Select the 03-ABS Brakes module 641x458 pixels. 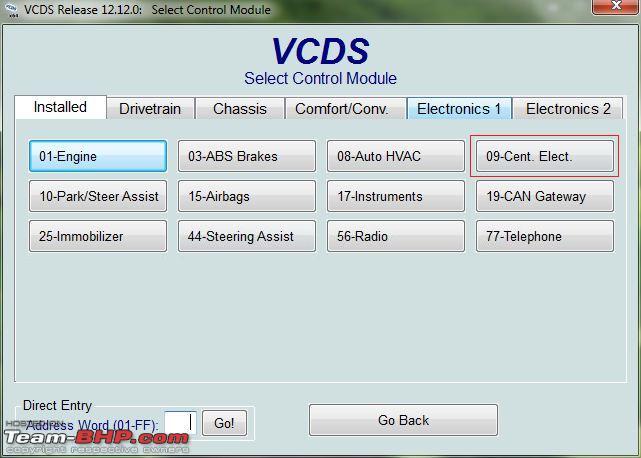[x=247, y=156]
